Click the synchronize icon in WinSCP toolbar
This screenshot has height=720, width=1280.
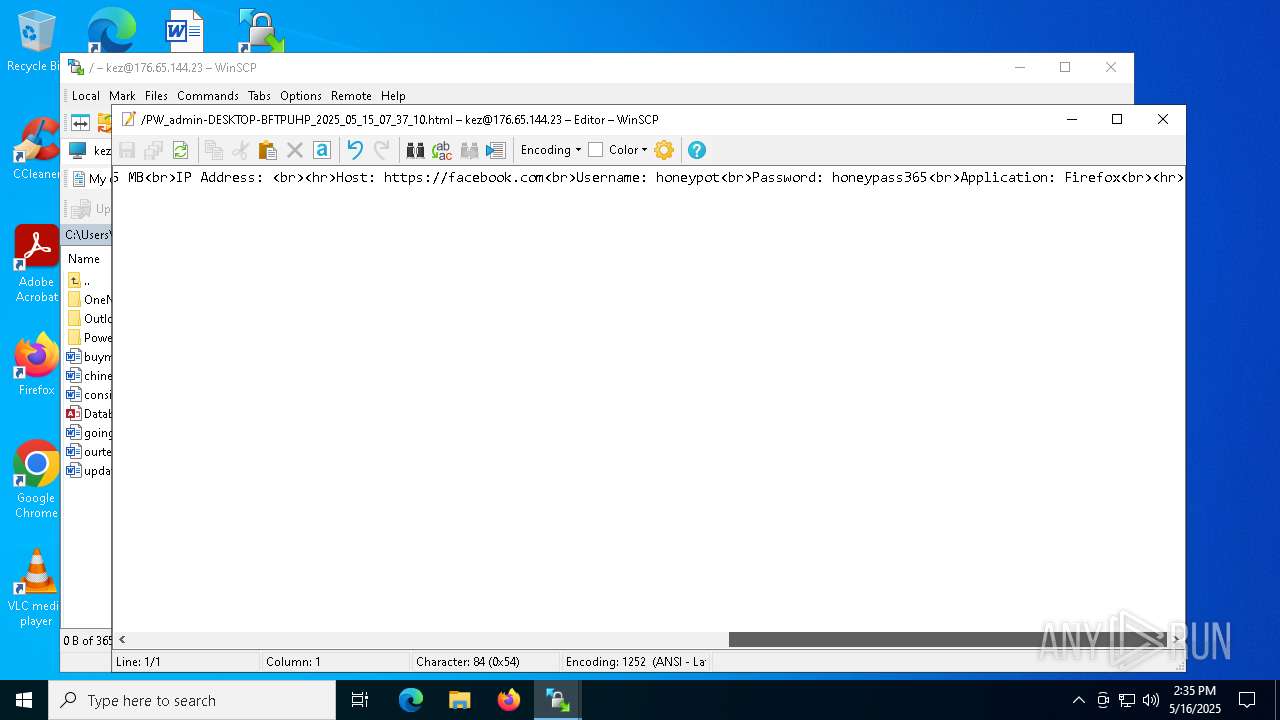pos(80,123)
